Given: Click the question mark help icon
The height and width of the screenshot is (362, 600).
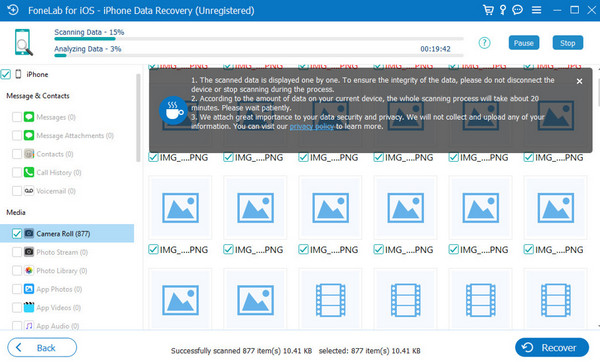Looking at the screenshot, I should (484, 43).
